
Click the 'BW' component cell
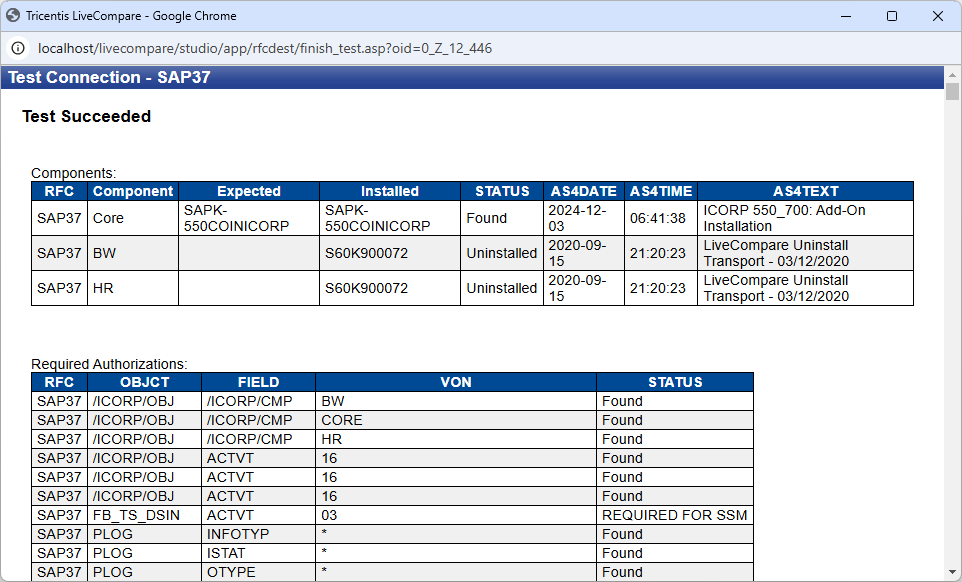click(133, 253)
